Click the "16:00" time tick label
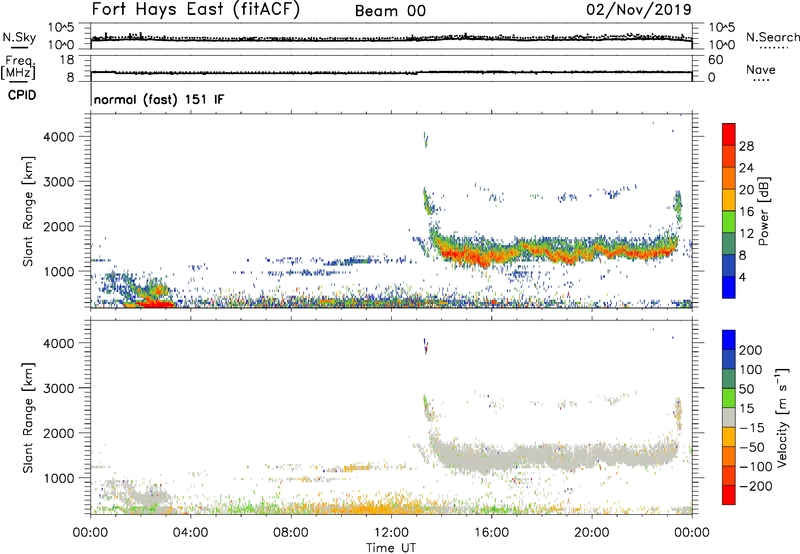800x554 pixels. [x=491, y=533]
